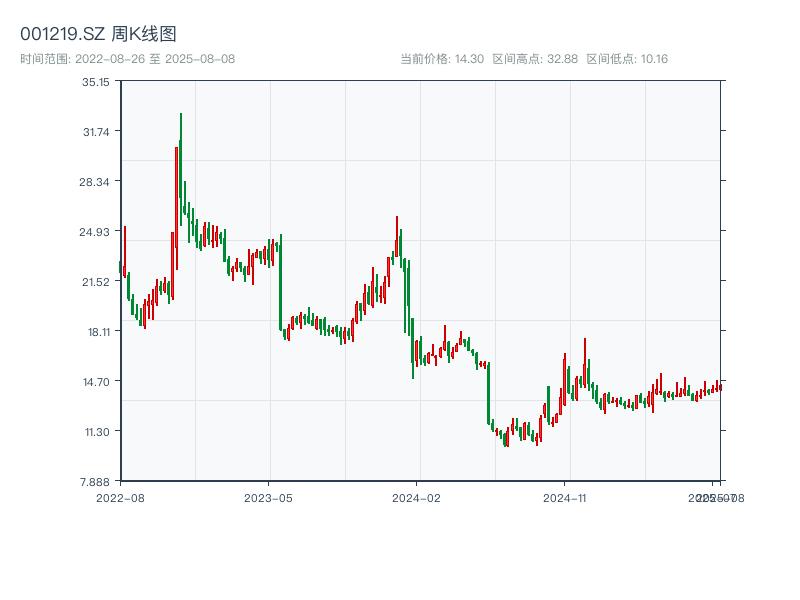This screenshot has height=600, width=800.
Task: Click the 区间高点 32.88 label
Action: 535,59
